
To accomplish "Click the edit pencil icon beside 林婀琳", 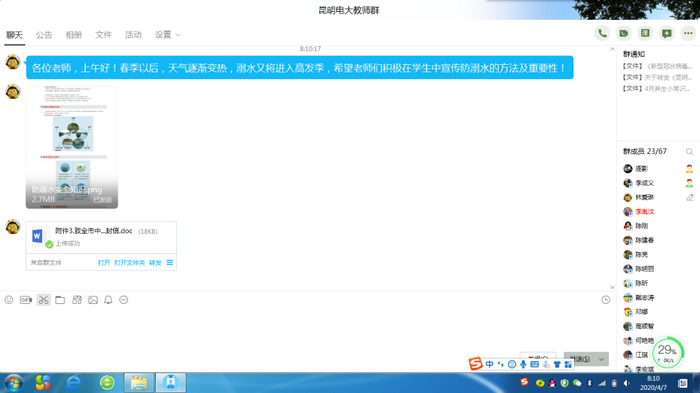I will coord(690,197).
